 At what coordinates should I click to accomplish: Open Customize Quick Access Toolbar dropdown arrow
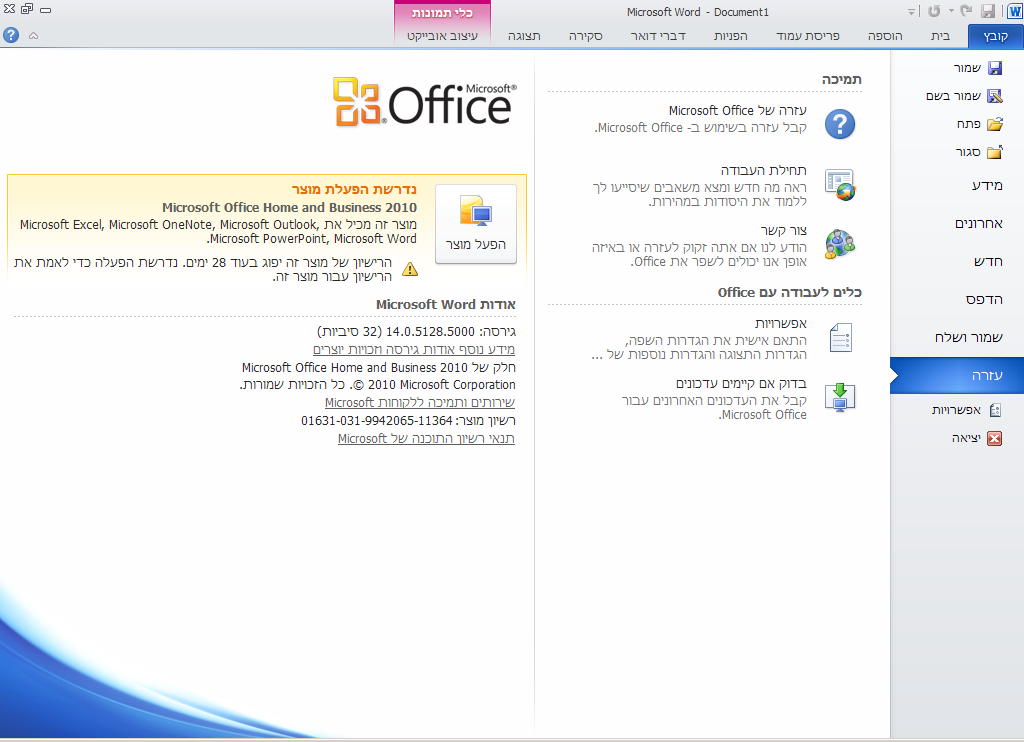pos(911,12)
